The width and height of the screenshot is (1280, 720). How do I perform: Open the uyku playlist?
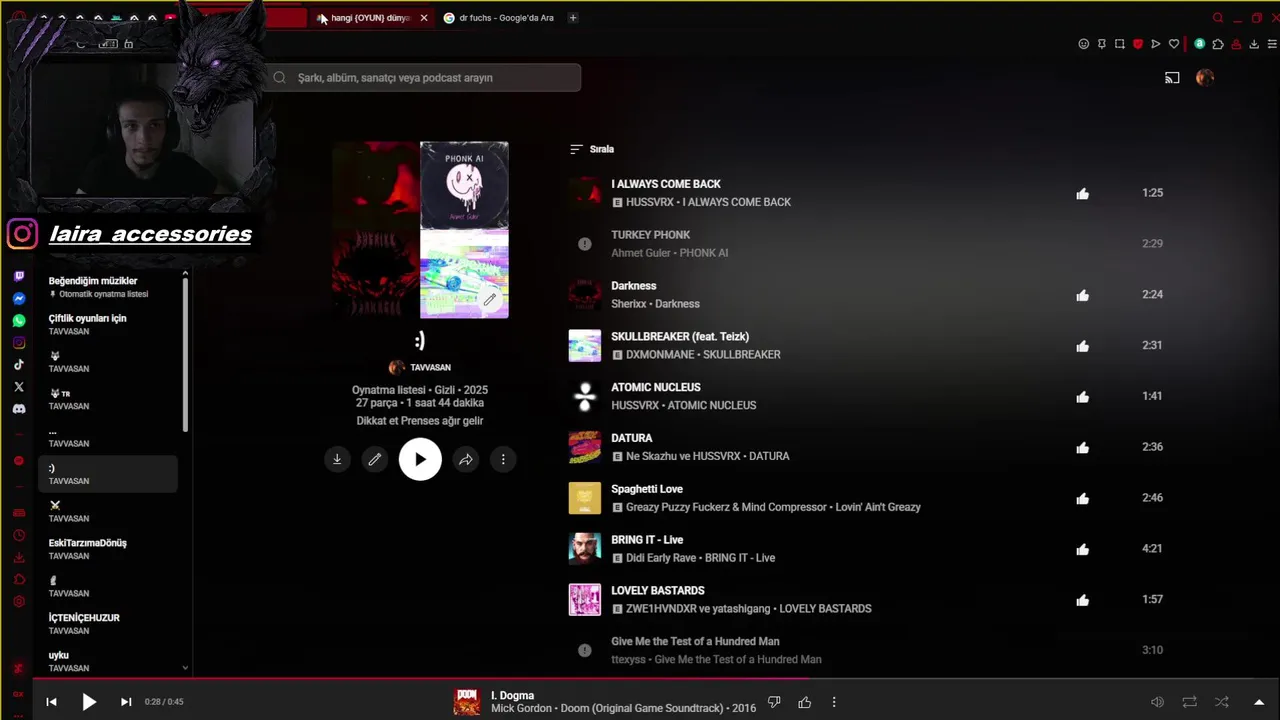tap(108, 661)
